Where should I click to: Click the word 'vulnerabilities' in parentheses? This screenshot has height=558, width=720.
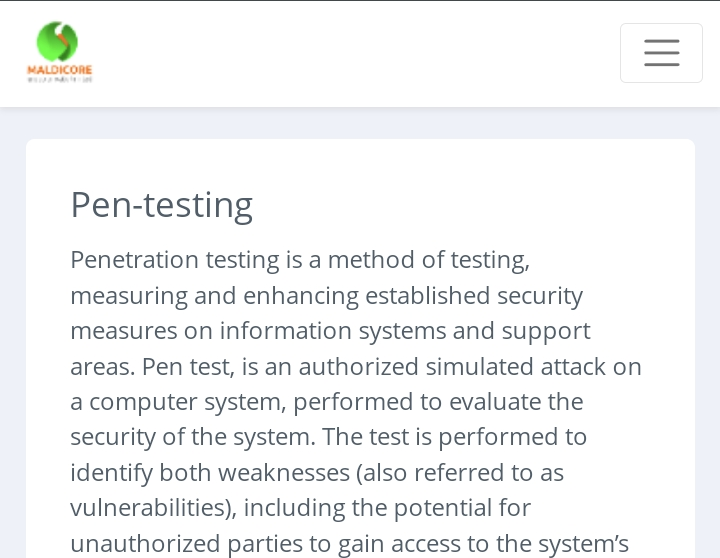pos(149,508)
